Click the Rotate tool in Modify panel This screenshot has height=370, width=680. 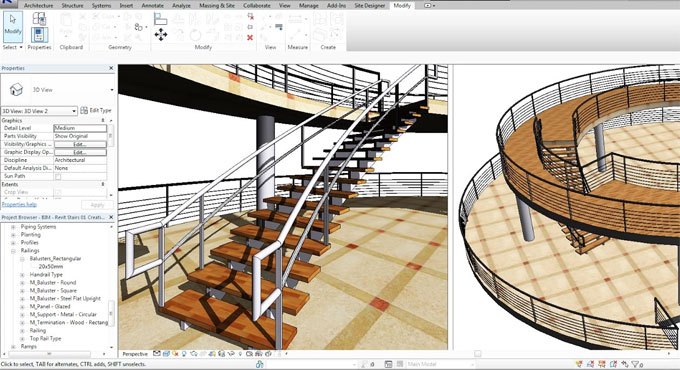[x=195, y=35]
